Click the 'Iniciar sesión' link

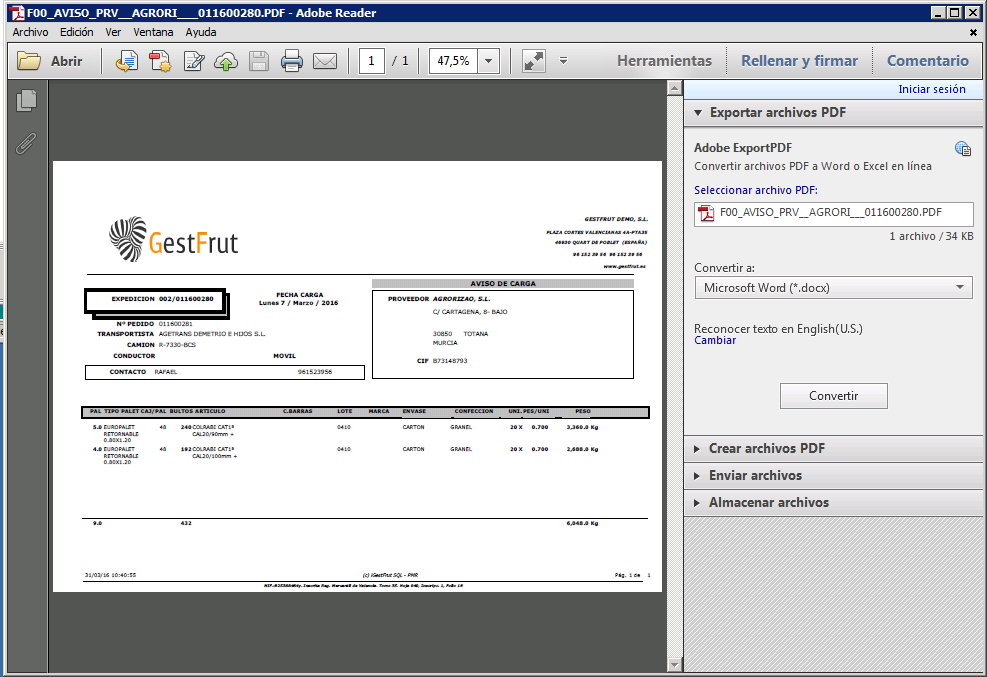(x=931, y=89)
